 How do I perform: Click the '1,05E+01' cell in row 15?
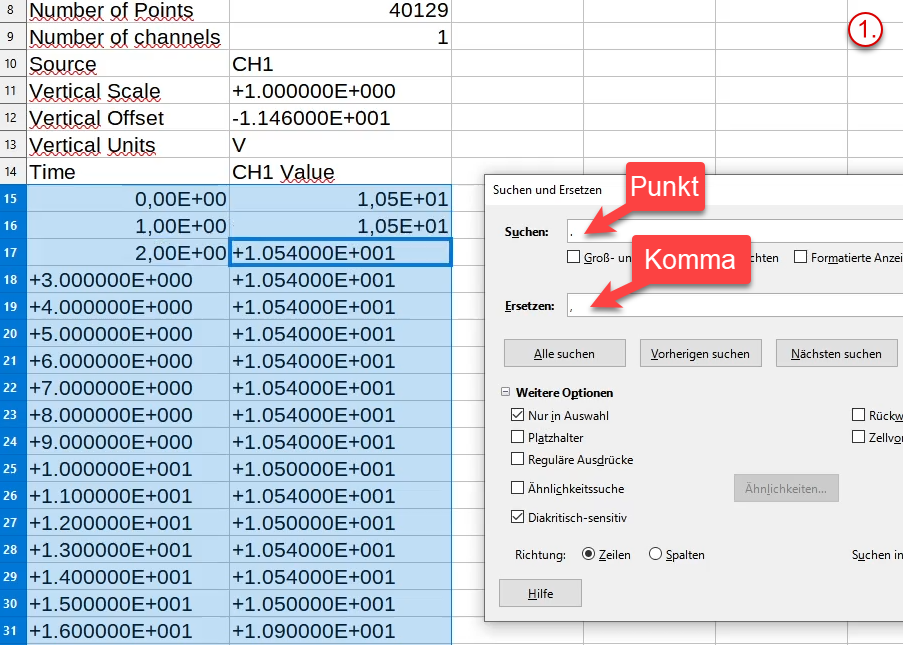pos(340,199)
